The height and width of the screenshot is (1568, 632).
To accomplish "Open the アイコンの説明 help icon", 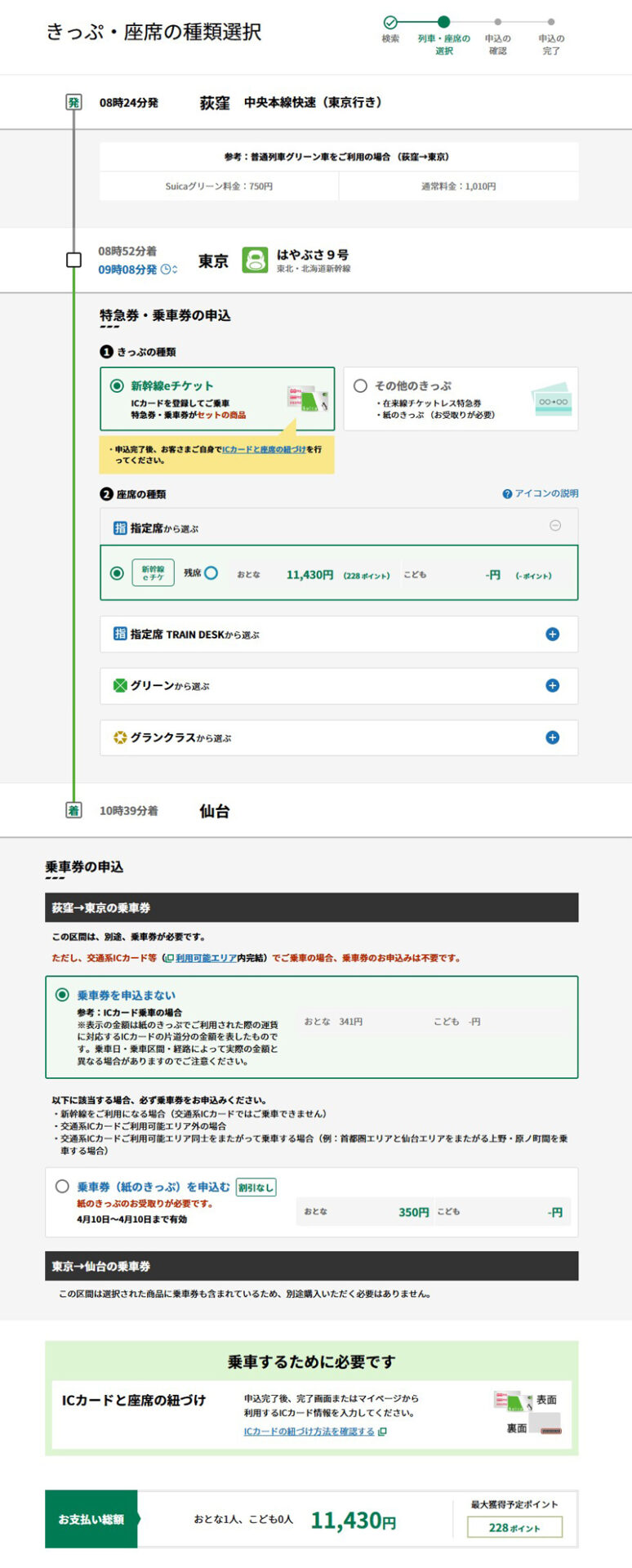I will pyautogui.click(x=507, y=494).
